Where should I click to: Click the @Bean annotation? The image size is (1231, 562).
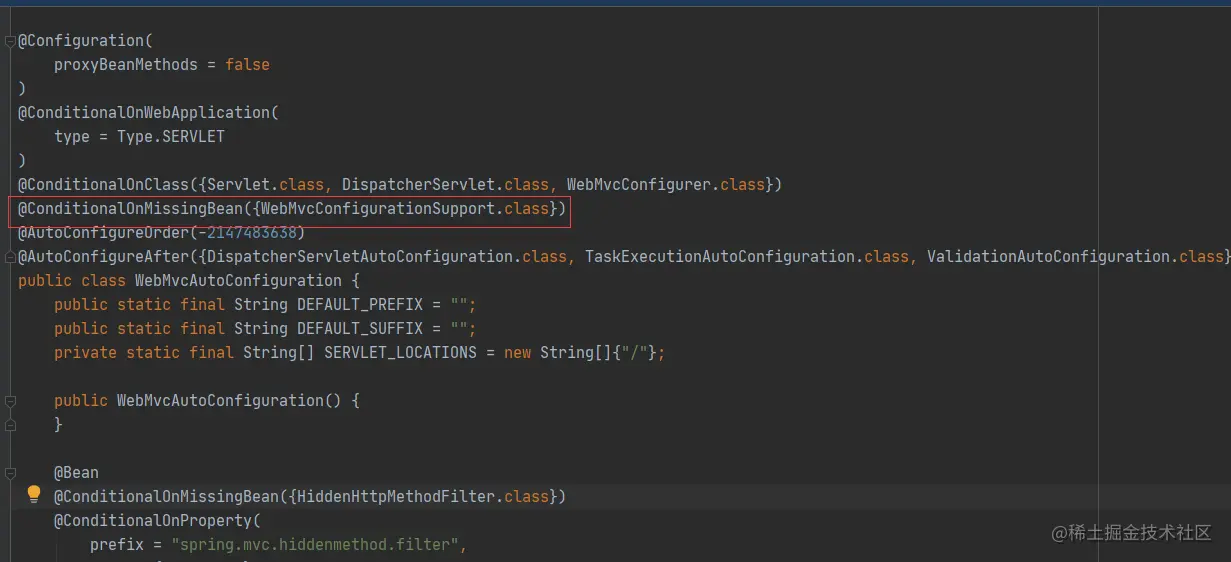(76, 473)
